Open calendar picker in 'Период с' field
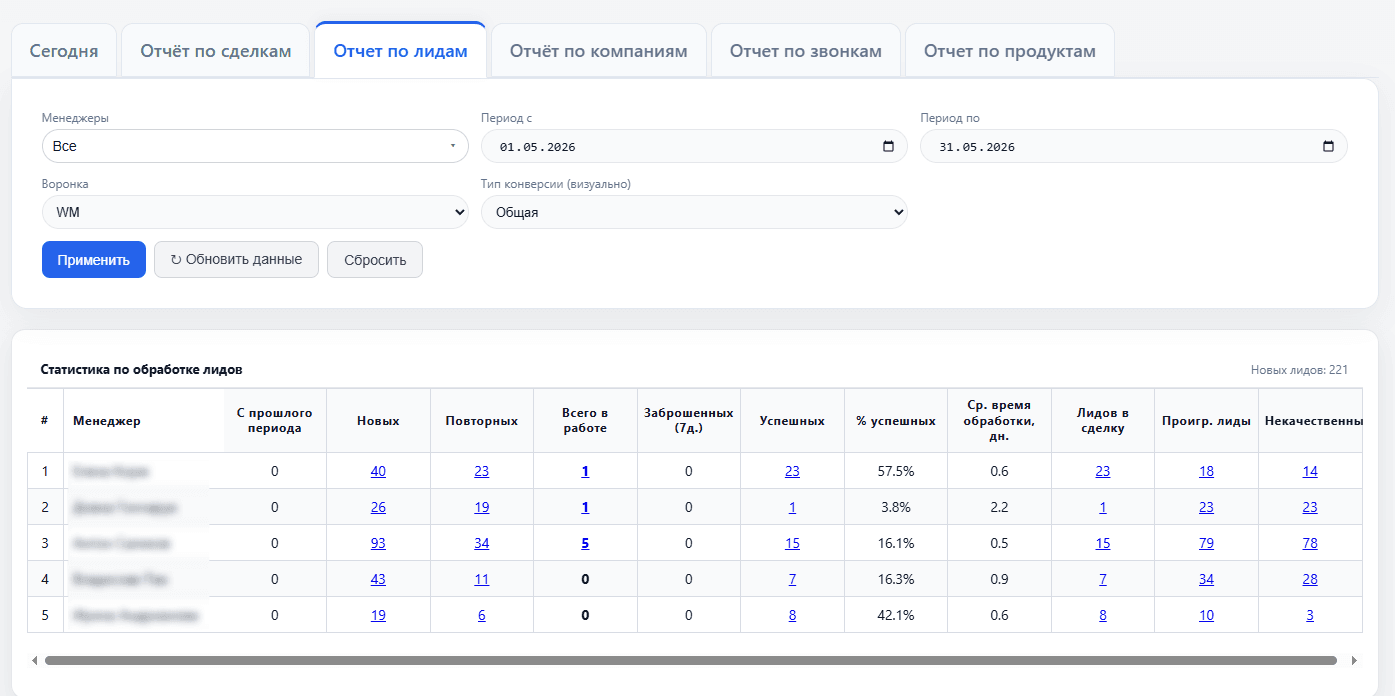 pyautogui.click(x=889, y=146)
